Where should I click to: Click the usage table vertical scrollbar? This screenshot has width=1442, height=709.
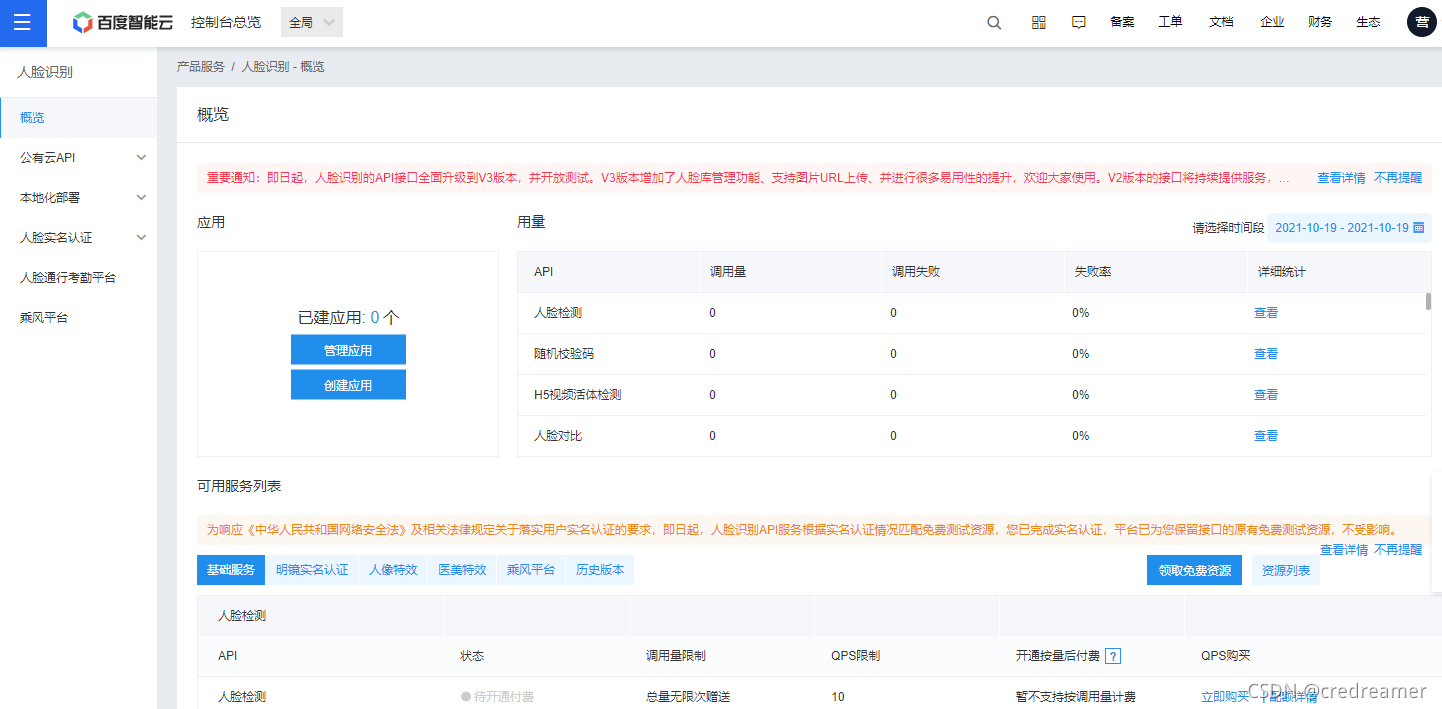tap(1428, 302)
